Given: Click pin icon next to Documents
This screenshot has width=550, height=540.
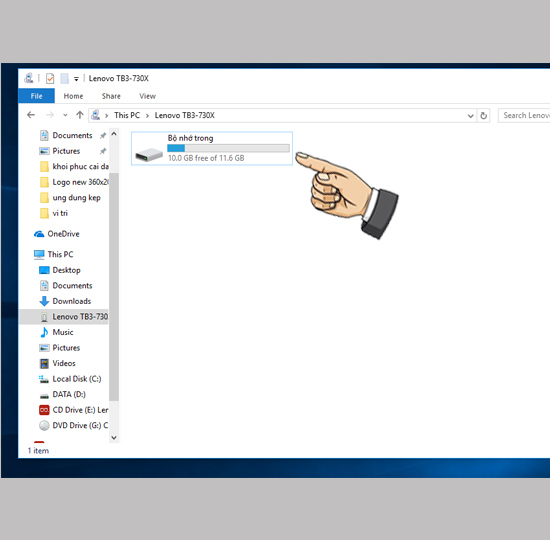Looking at the screenshot, I should click(103, 135).
